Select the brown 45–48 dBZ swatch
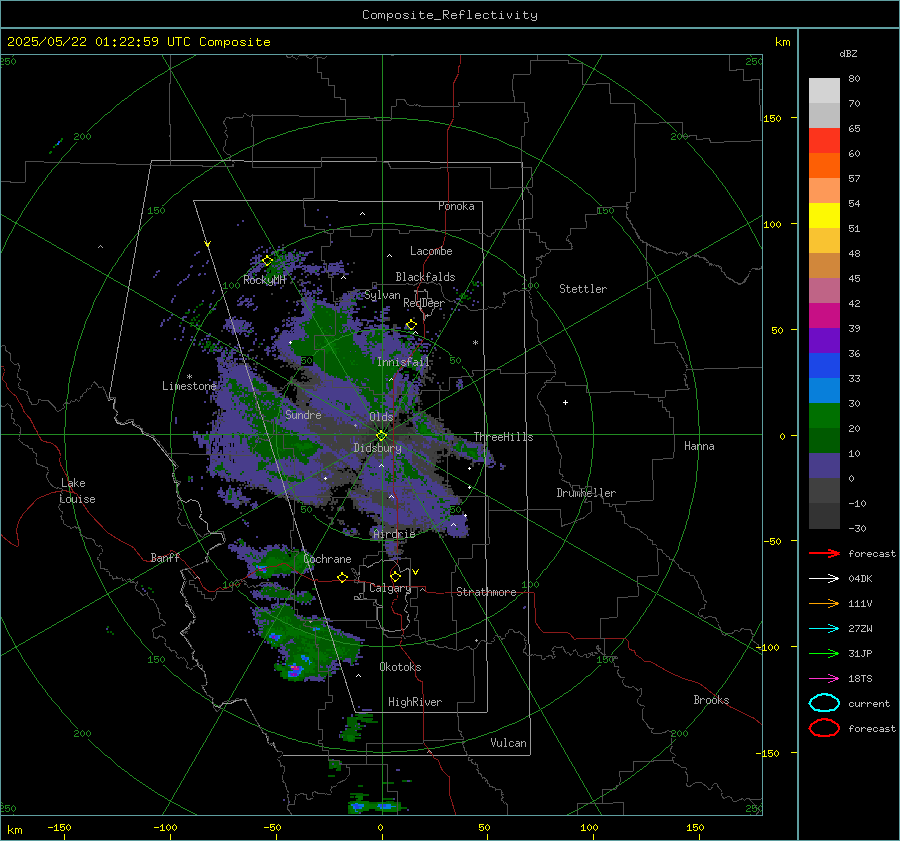 click(x=824, y=266)
